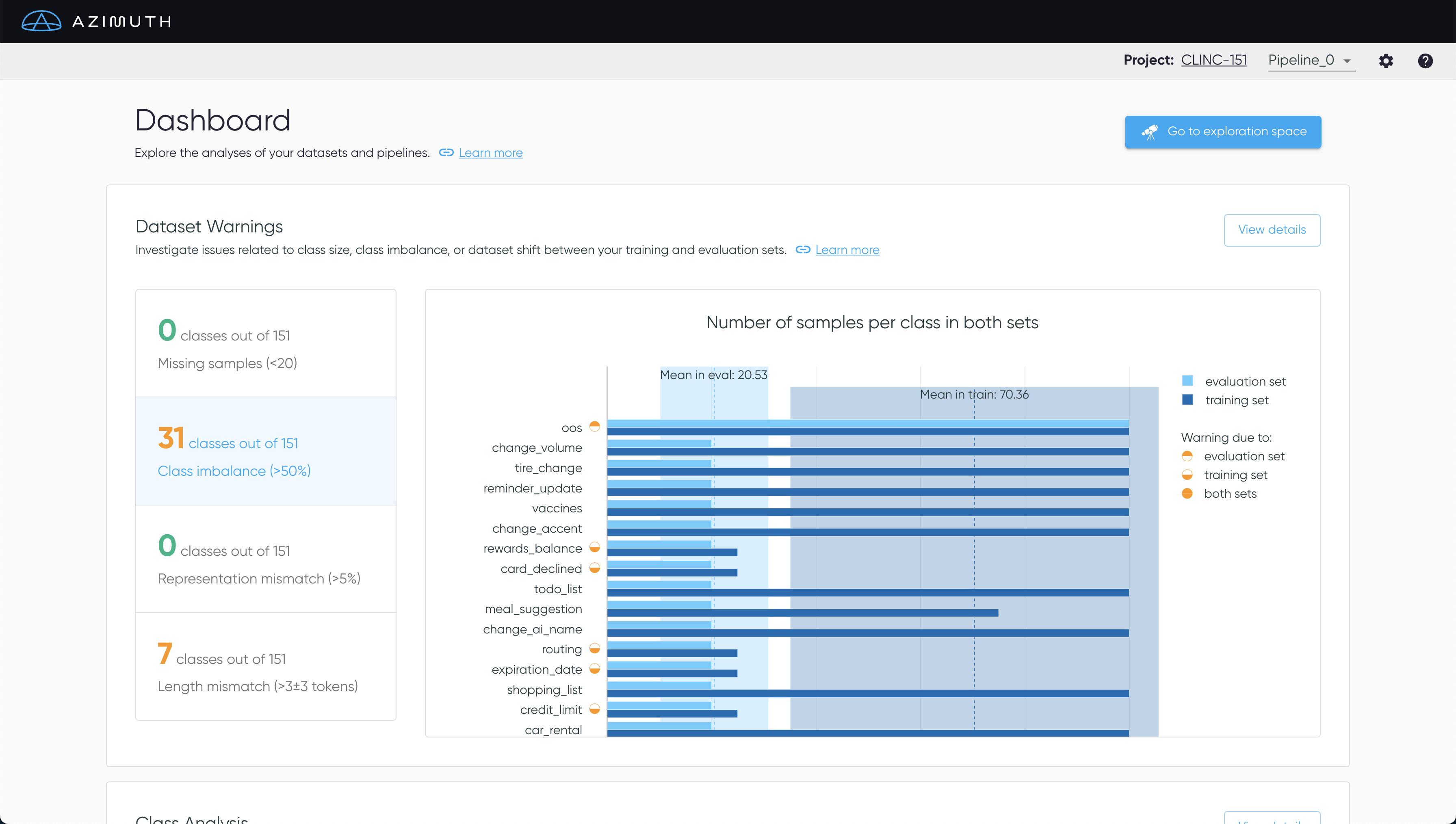1456x824 pixels.
Task: Open help with question mark icon
Action: [1425, 61]
